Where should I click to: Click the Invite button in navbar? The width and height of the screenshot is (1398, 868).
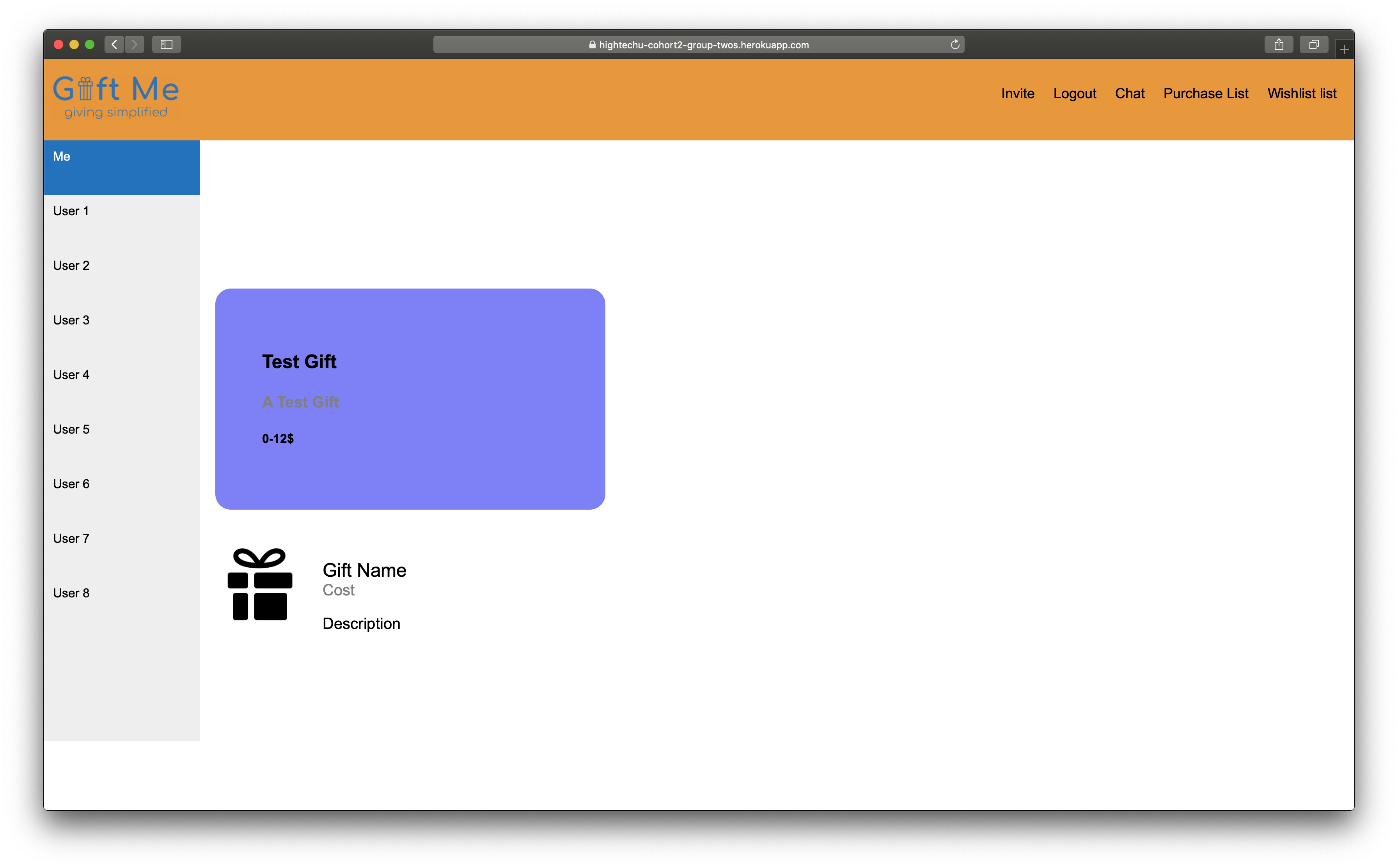1018,92
